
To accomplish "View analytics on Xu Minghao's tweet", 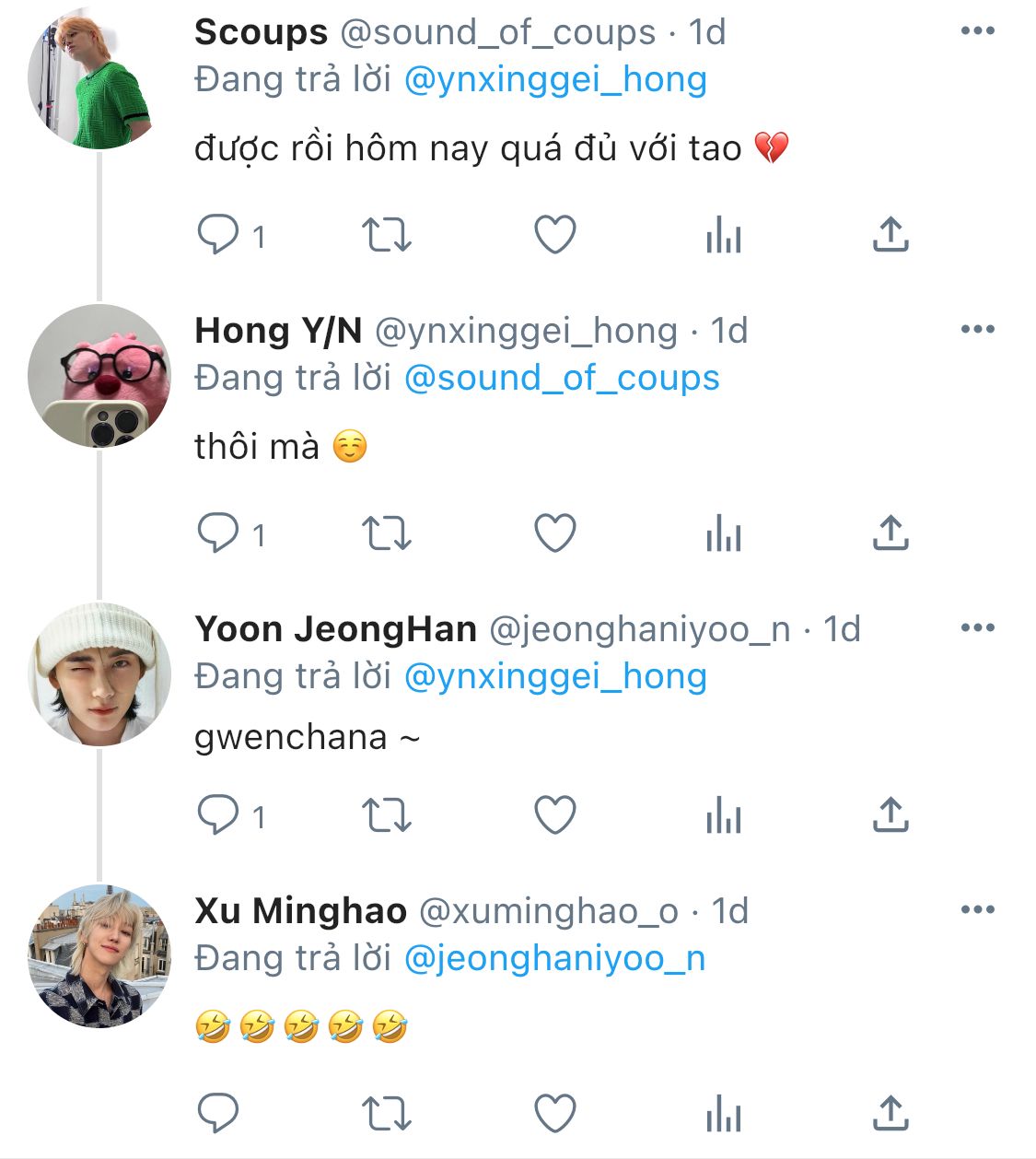I will click(x=723, y=1114).
